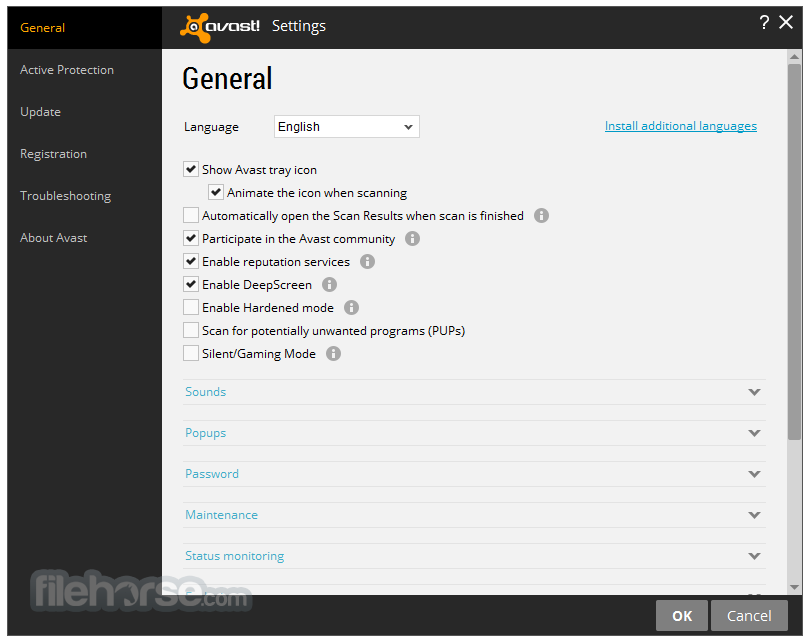Viewport: 809px width, 642px height.
Task: Switch to the Troubleshooting tab
Action: (65, 196)
